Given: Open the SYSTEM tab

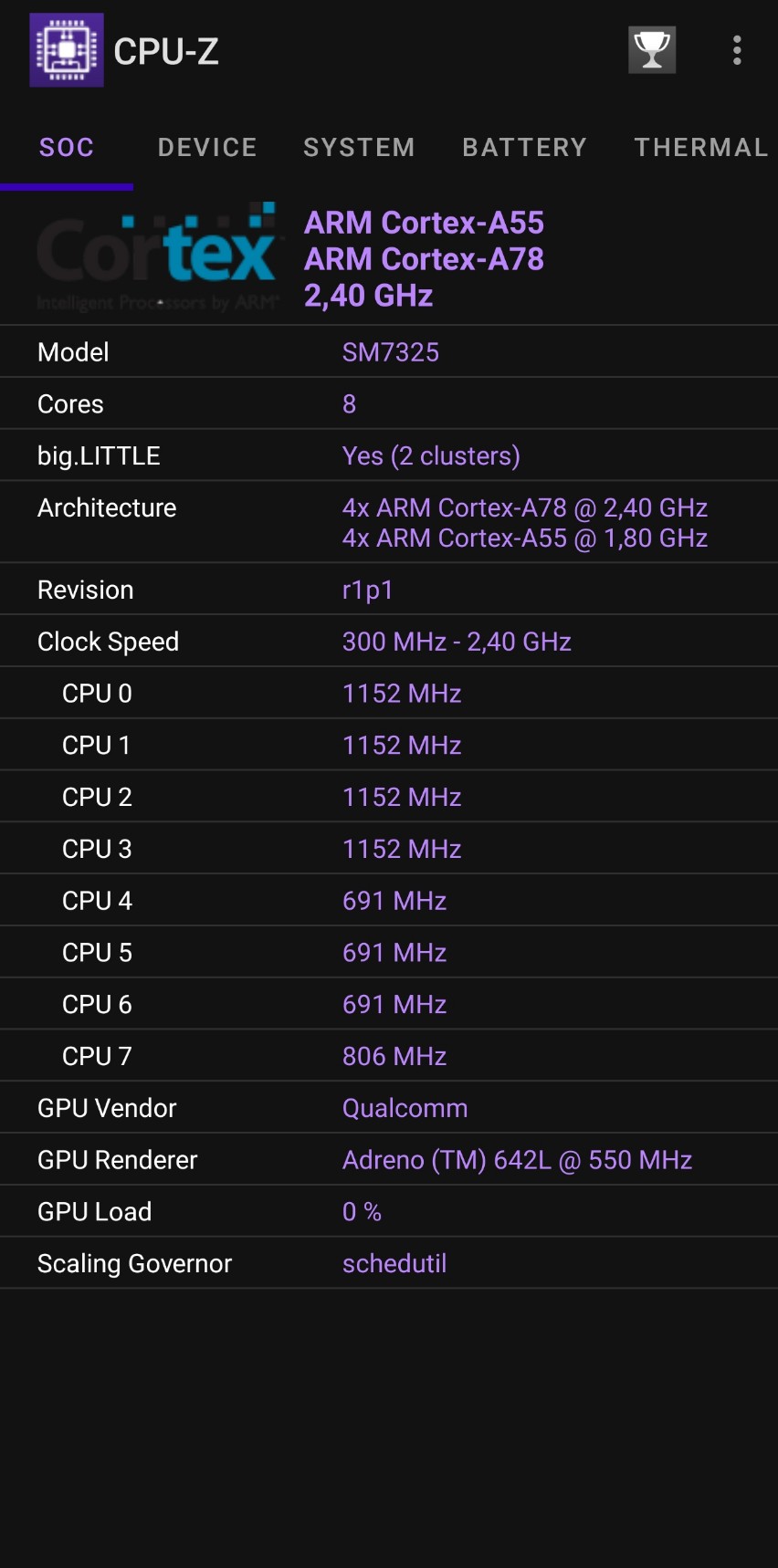Looking at the screenshot, I should 359,147.
